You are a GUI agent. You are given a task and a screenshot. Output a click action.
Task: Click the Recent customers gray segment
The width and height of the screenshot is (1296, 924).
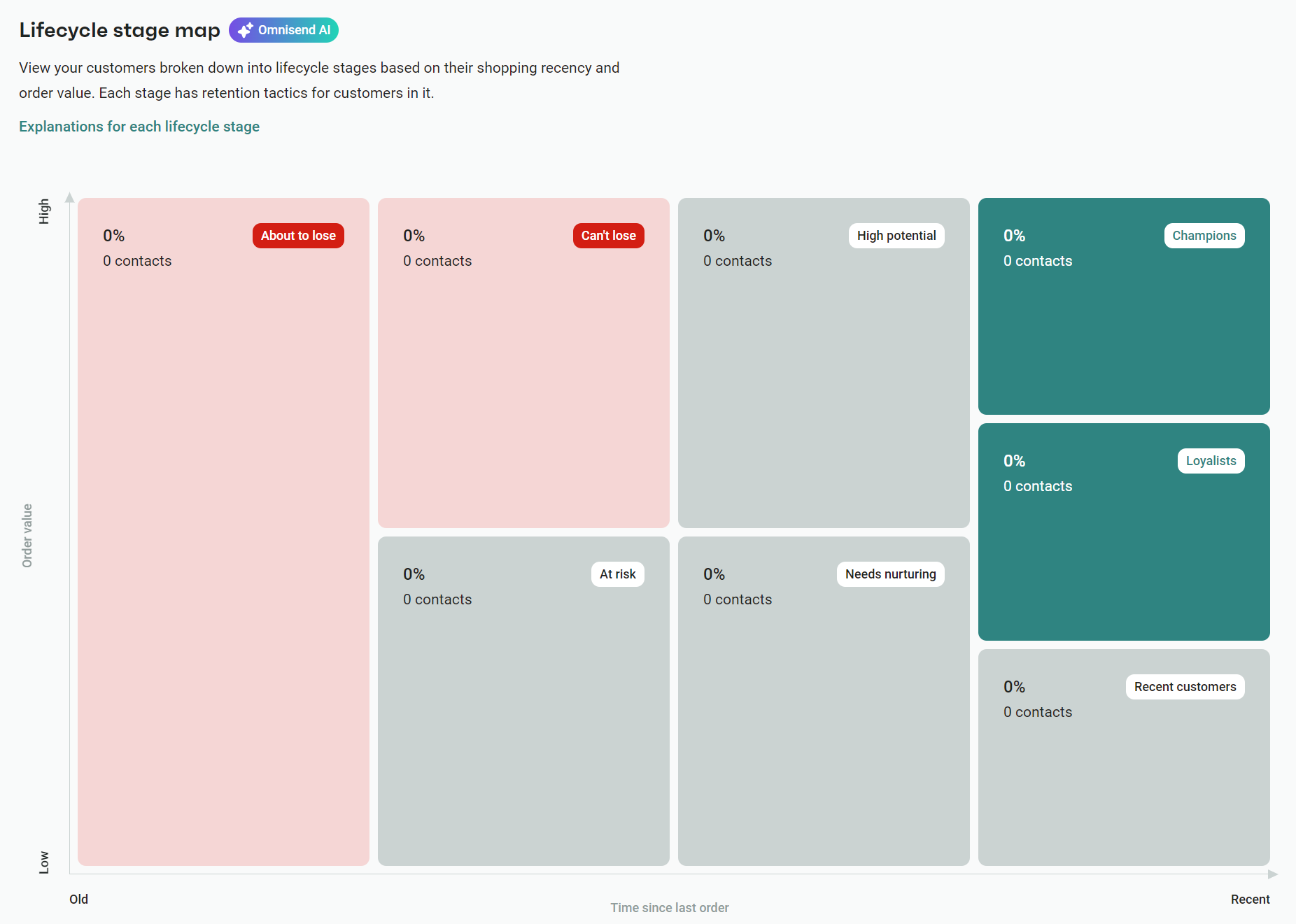point(1123,783)
